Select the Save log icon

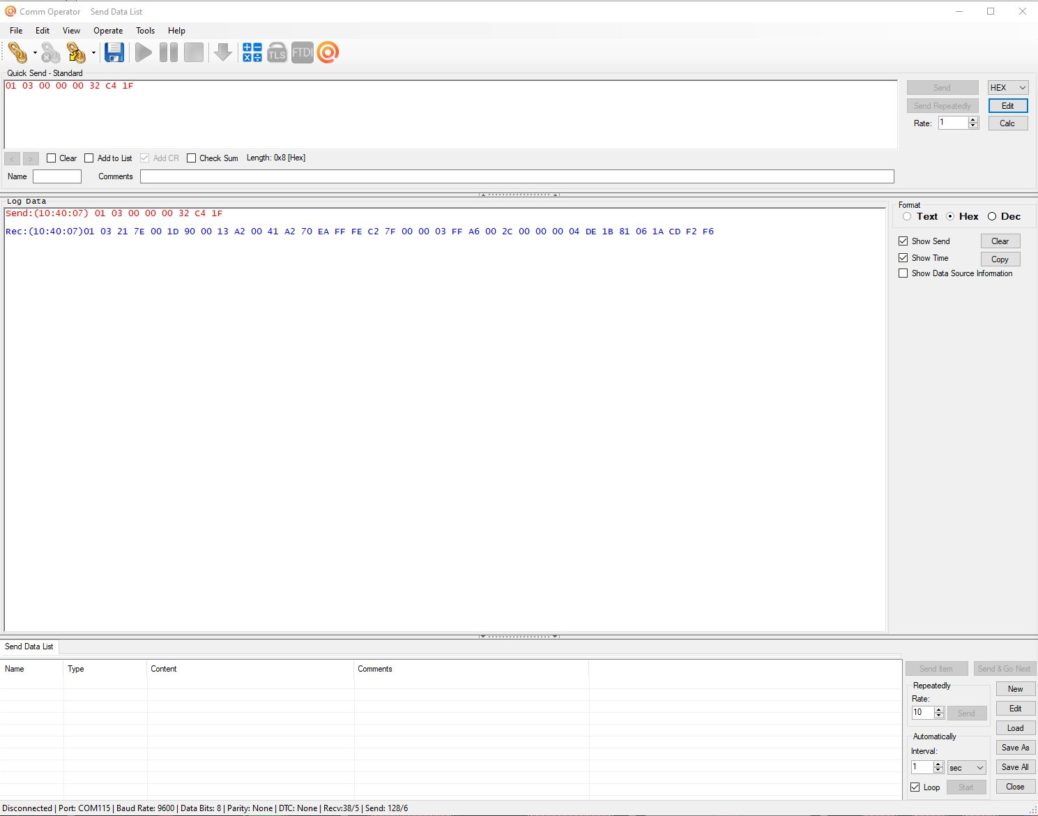pos(113,52)
